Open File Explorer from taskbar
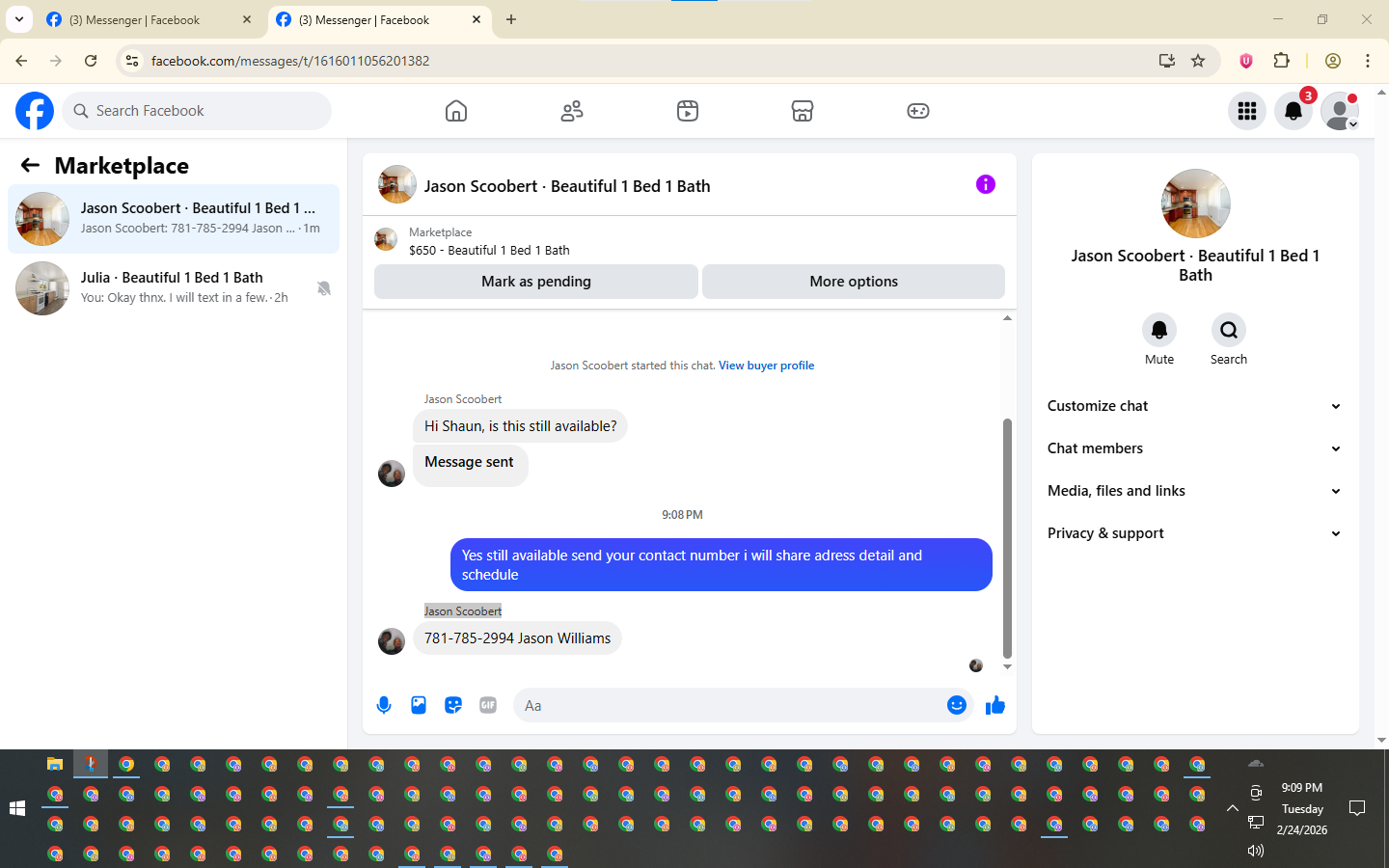The width and height of the screenshot is (1389, 868). pos(55,764)
